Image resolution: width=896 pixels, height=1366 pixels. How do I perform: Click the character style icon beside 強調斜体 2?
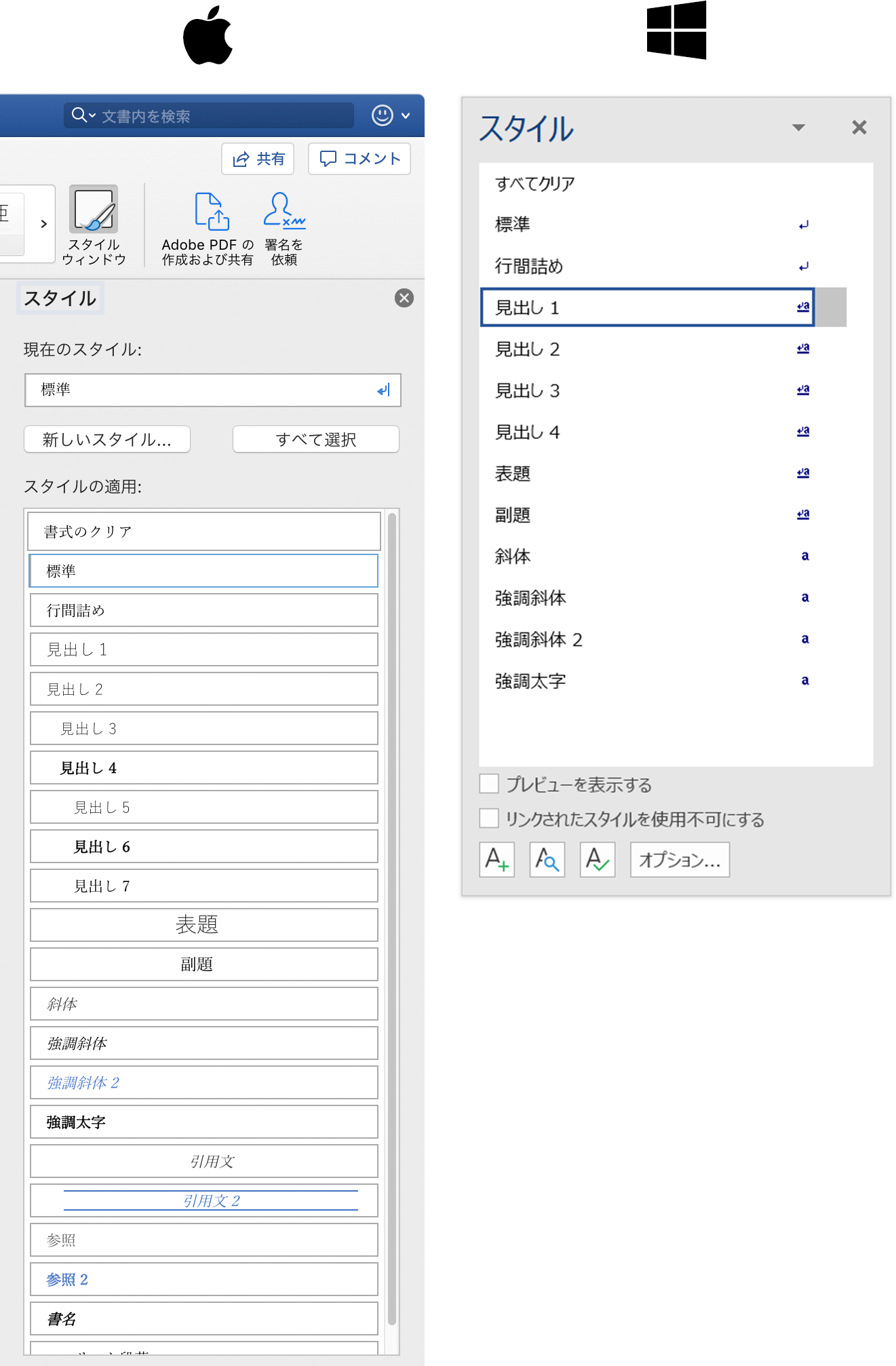tap(805, 639)
